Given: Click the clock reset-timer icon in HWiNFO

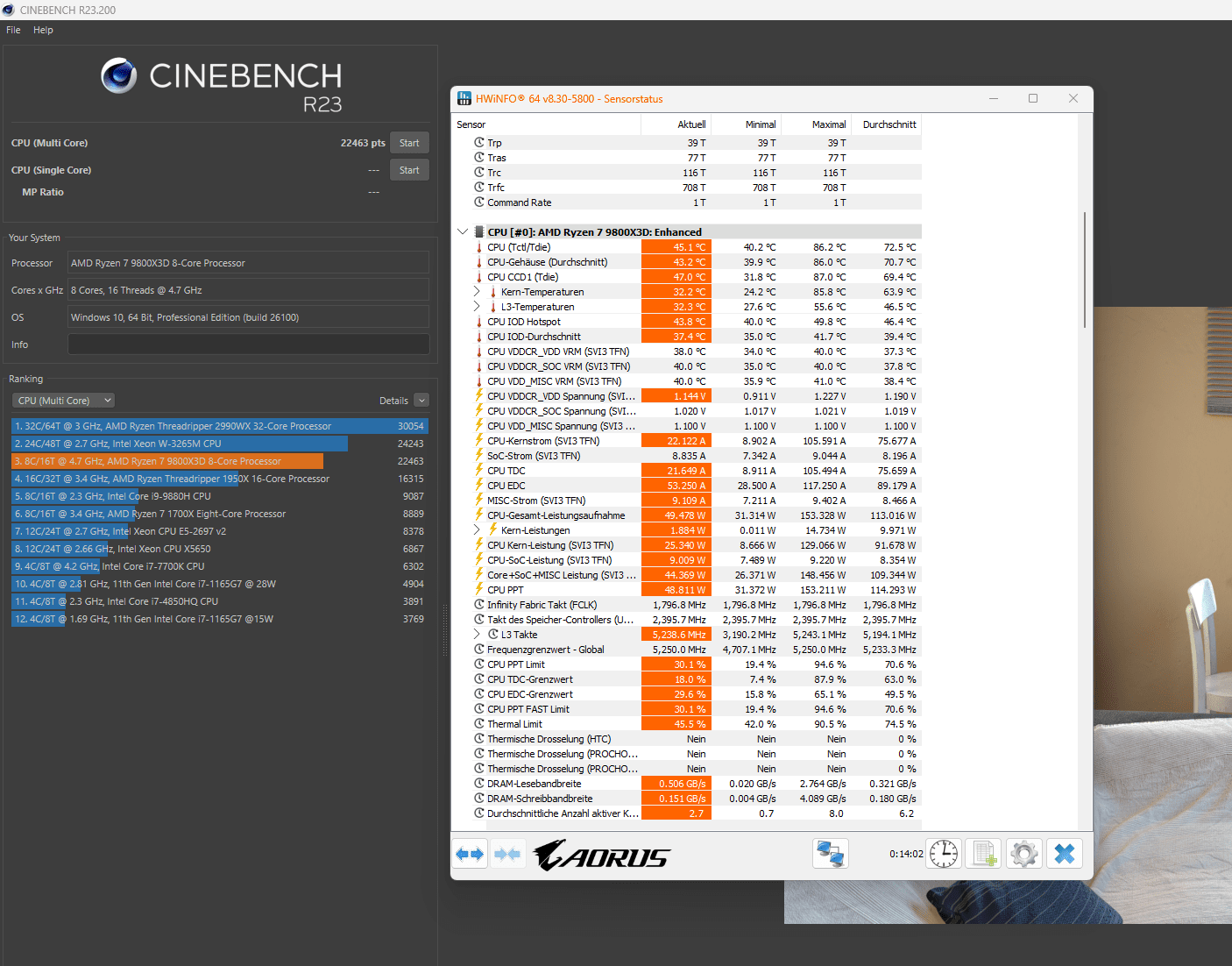Looking at the screenshot, I should pos(944,854).
